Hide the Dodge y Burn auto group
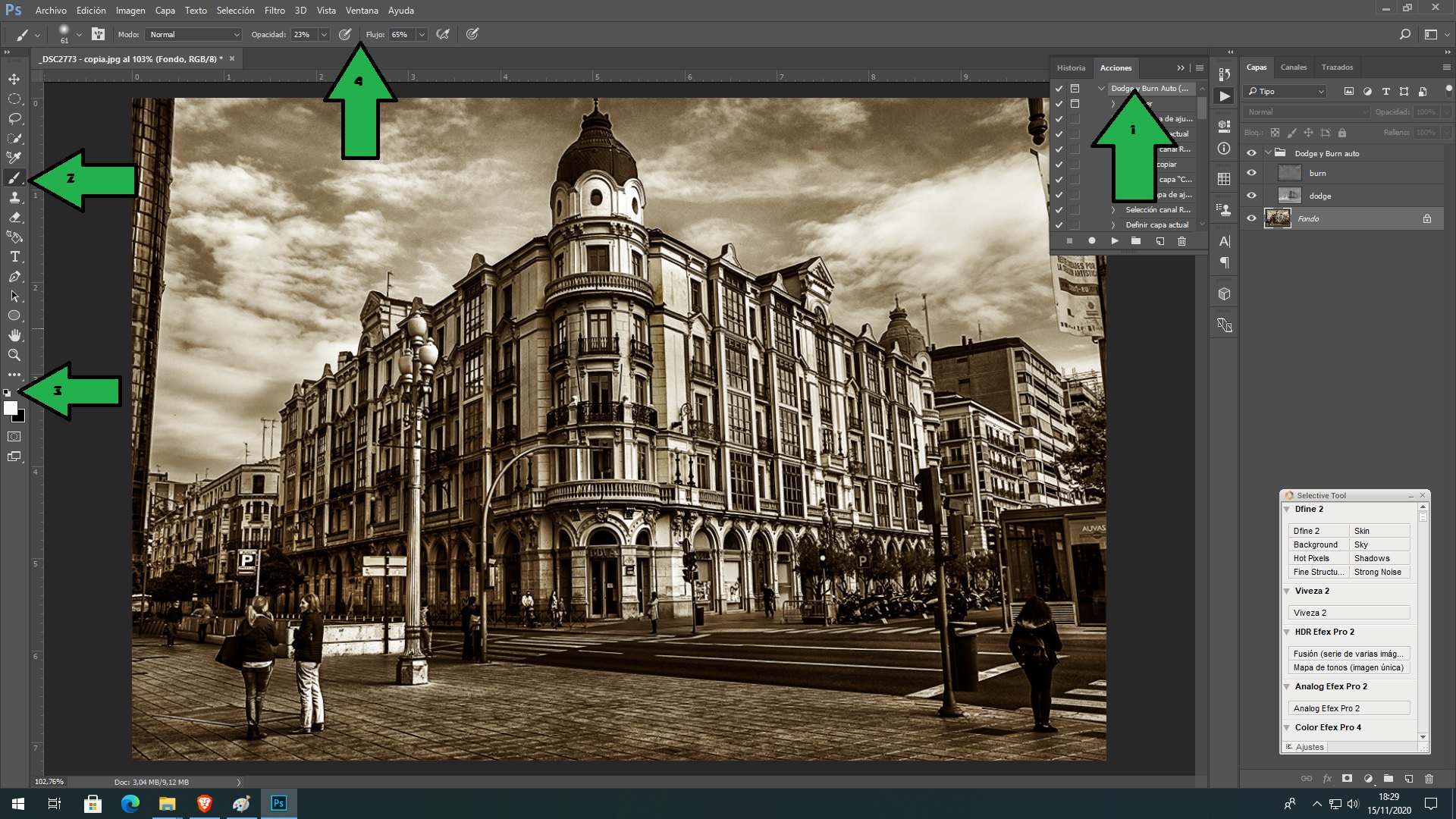This screenshot has height=819, width=1456. click(1252, 153)
